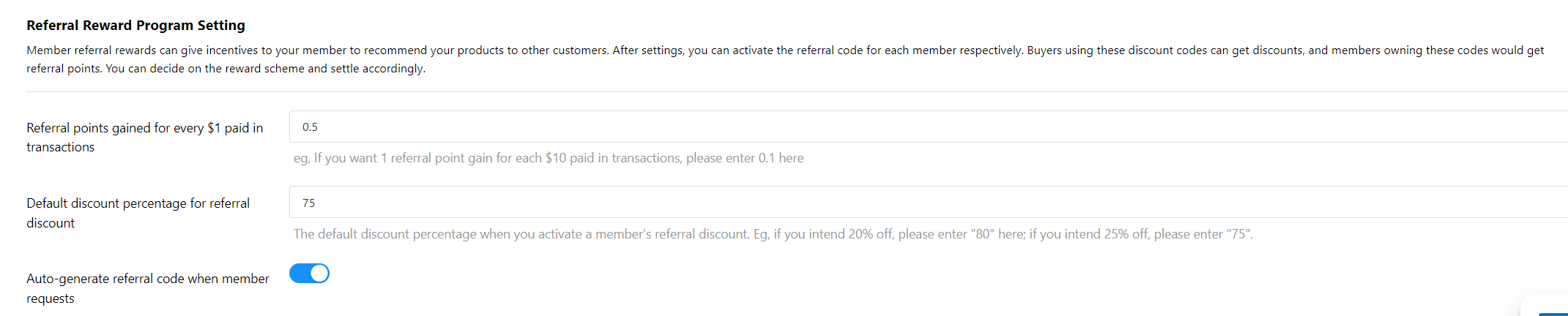Click the "Referral Reward Program Setting" heading
This screenshot has width=1568, height=316.
135,26
